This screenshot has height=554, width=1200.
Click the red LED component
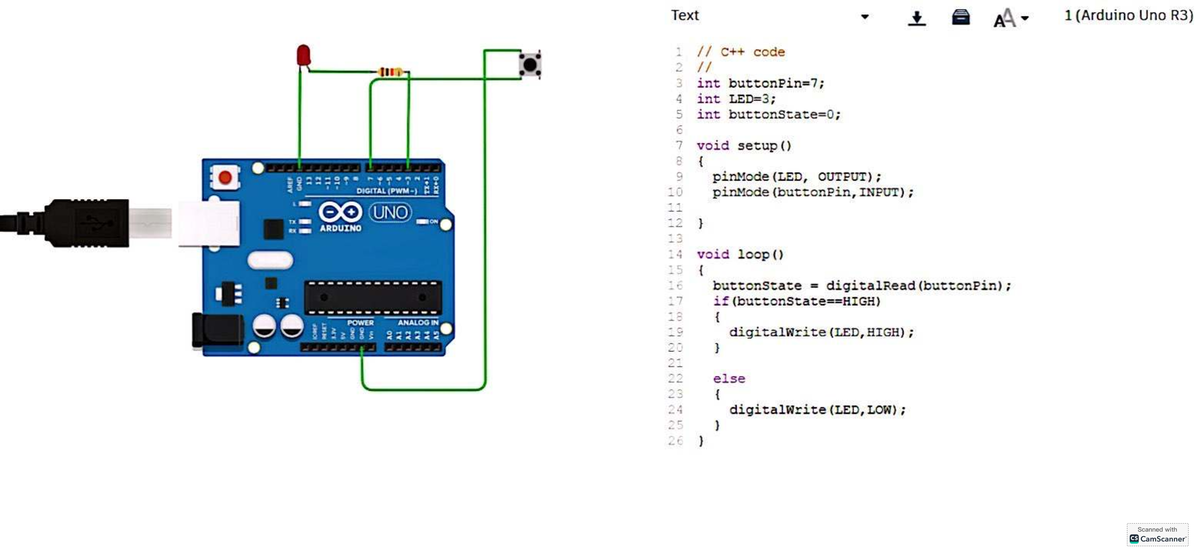[303, 57]
